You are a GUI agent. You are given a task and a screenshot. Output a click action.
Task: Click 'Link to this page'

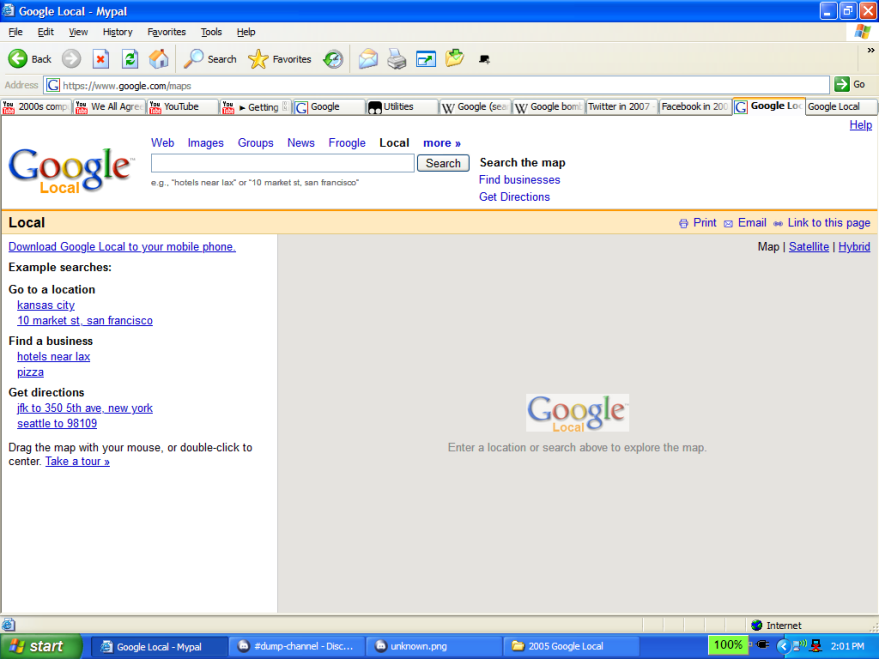[822, 223]
